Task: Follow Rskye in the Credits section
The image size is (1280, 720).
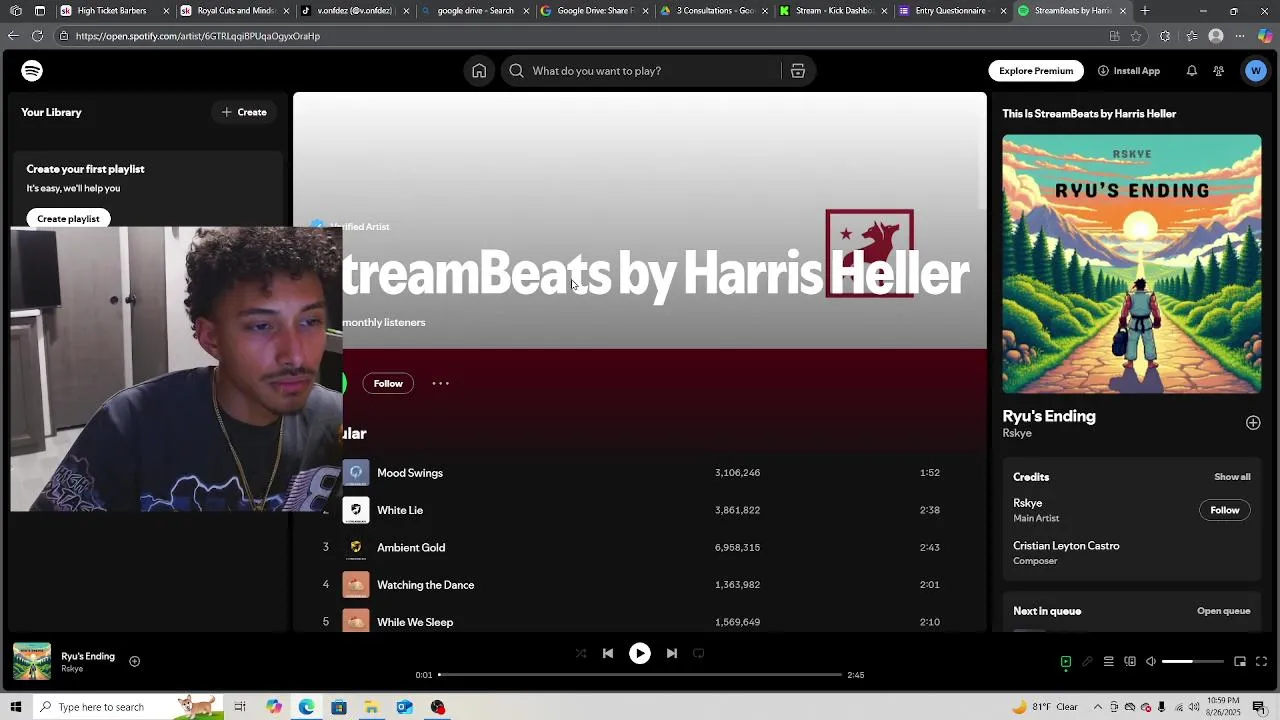Action: [1224, 510]
